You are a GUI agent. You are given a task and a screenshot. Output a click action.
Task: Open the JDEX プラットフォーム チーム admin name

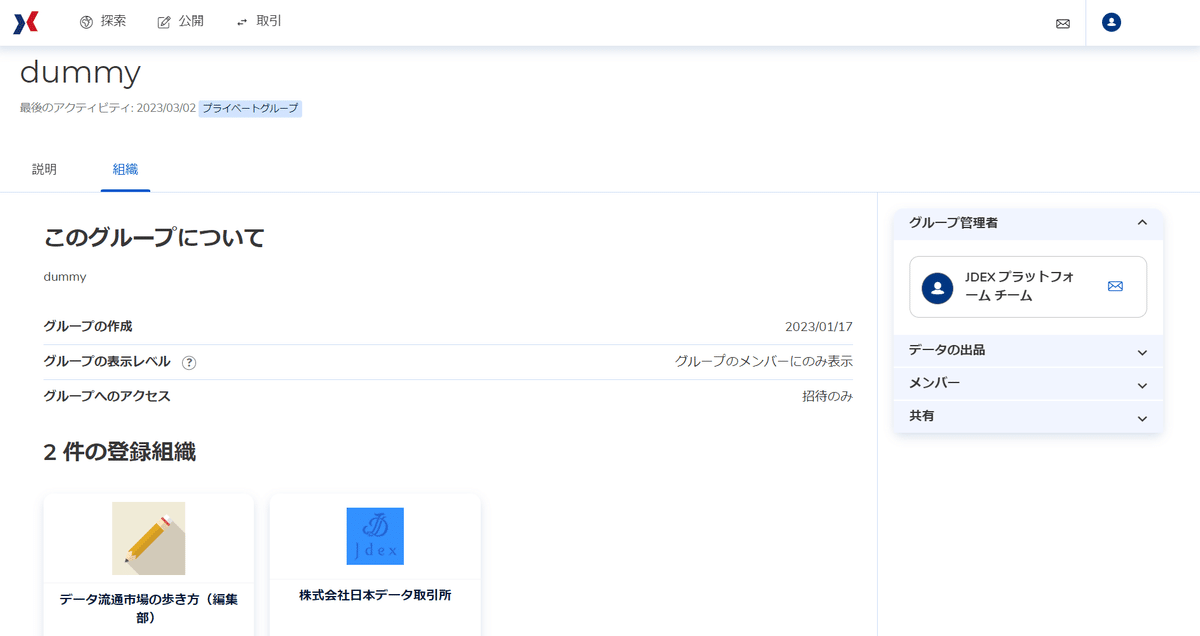[x=1020, y=286]
